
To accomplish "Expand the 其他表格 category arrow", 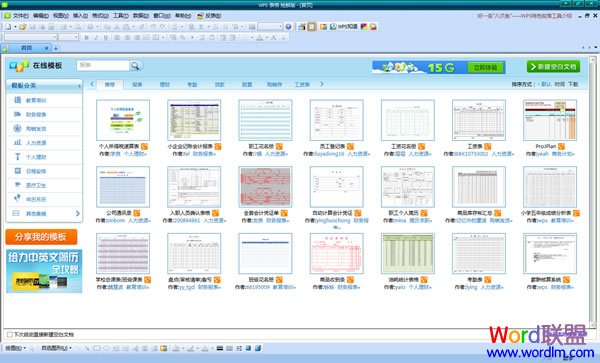I will click(x=78, y=213).
